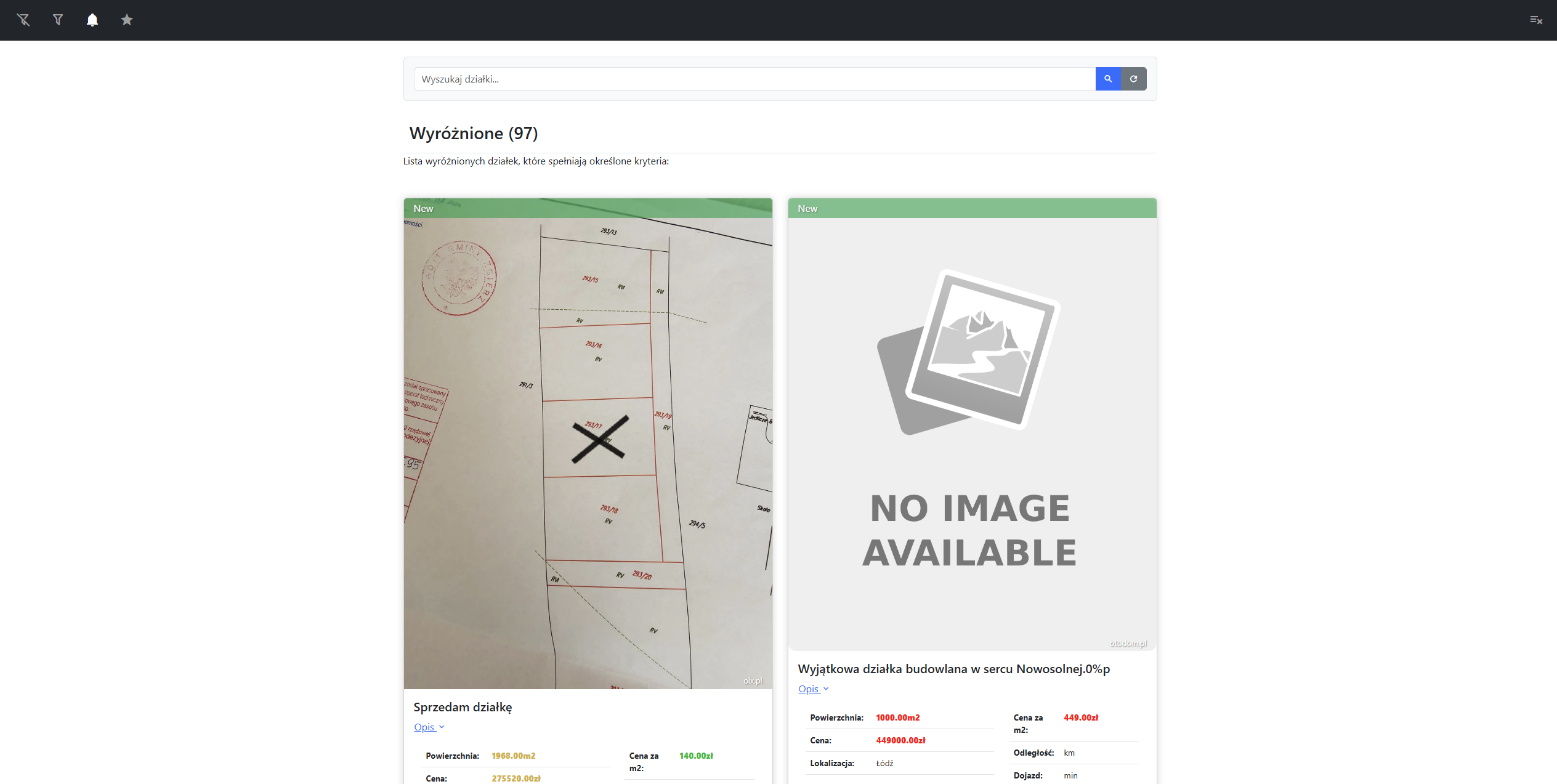Viewport: 1557px width, 784px height.
Task: Click the 449000.00zł price value
Action: point(900,740)
